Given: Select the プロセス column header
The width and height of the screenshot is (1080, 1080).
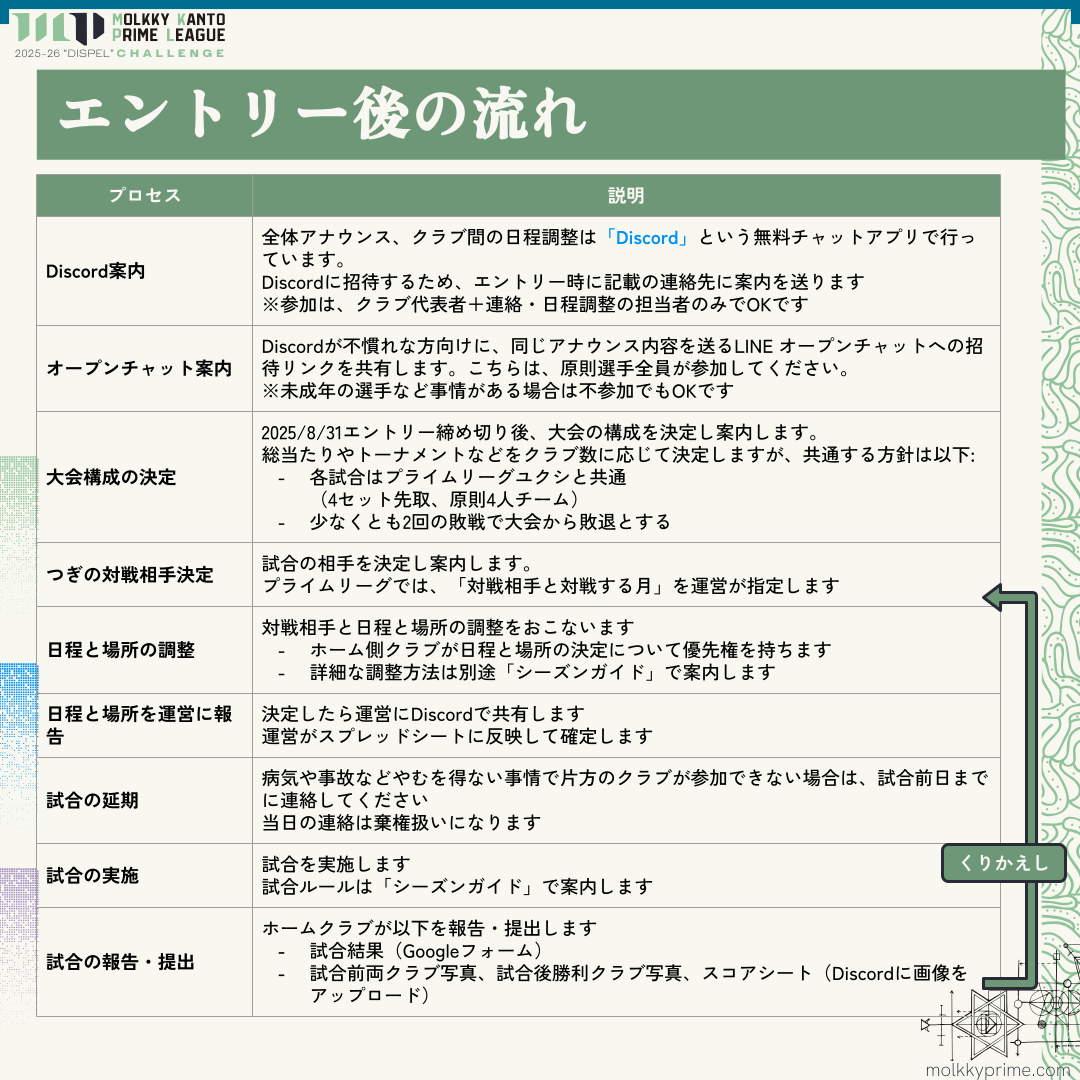Looking at the screenshot, I should pos(144,196).
